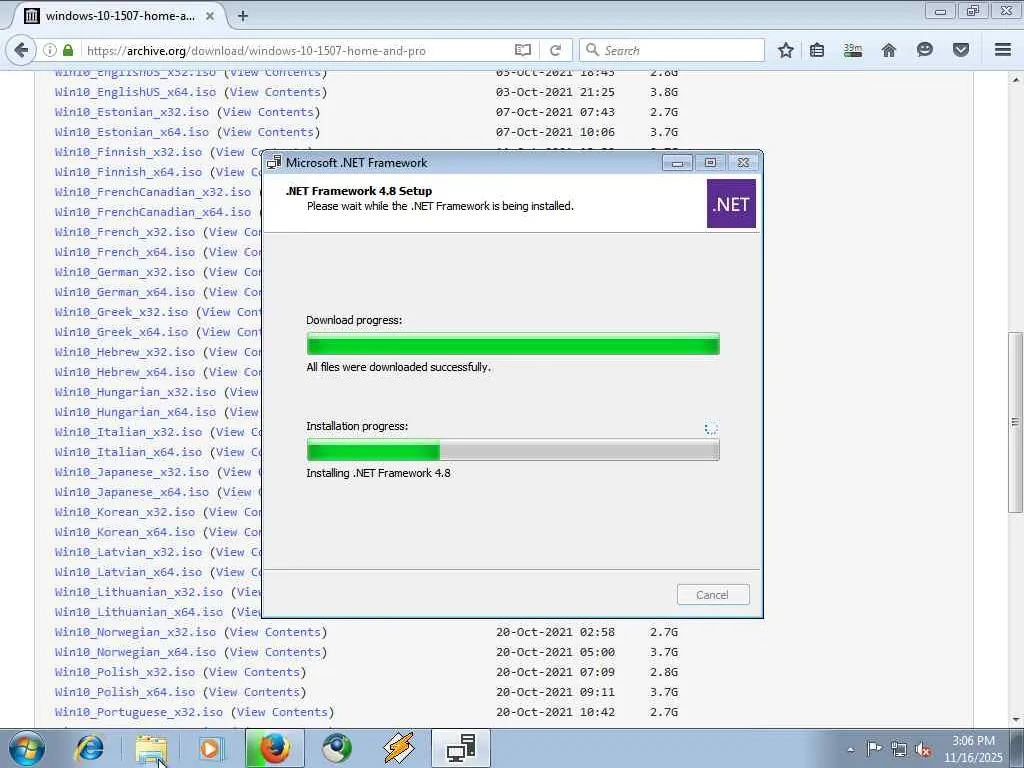Image resolution: width=1024 pixels, height=768 pixels.
Task: Toggle Reader View icon in address bar
Action: point(522,50)
